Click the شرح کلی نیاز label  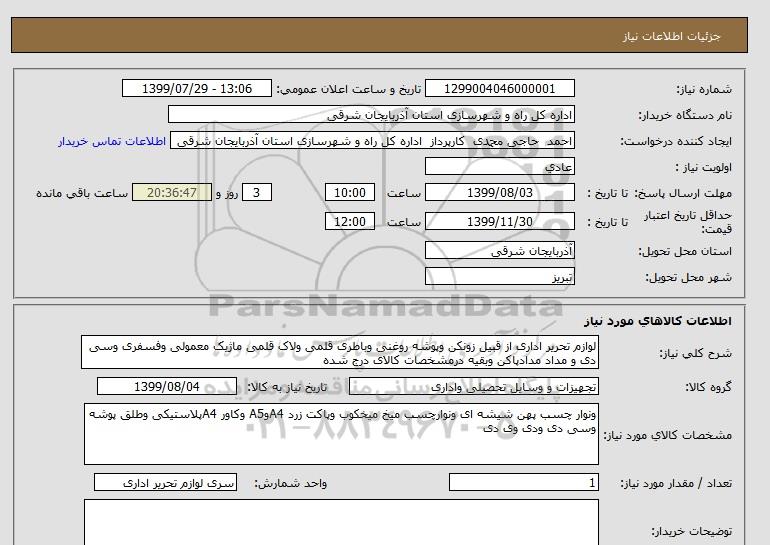pos(695,353)
